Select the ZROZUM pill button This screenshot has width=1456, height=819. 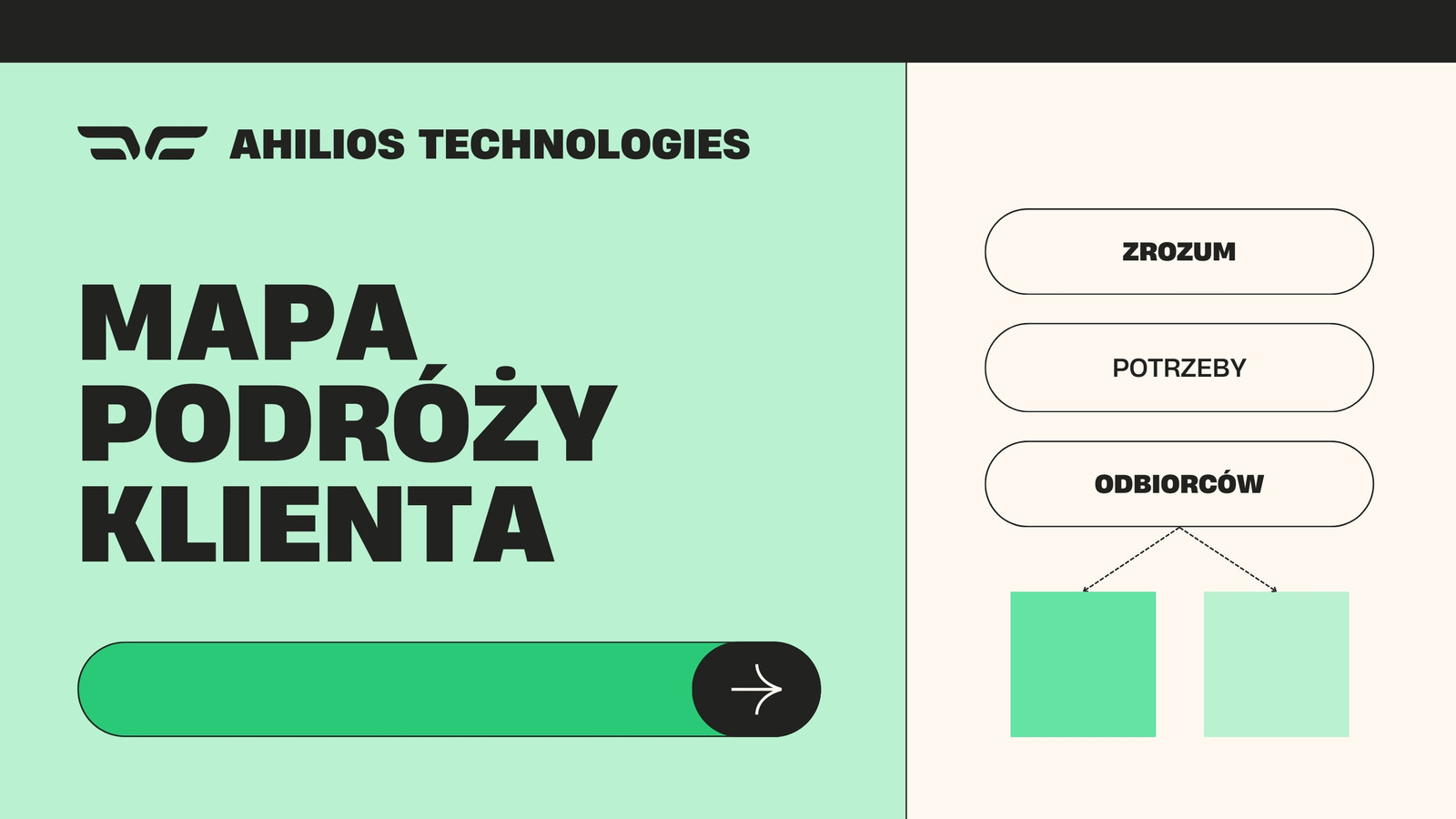[1178, 252]
